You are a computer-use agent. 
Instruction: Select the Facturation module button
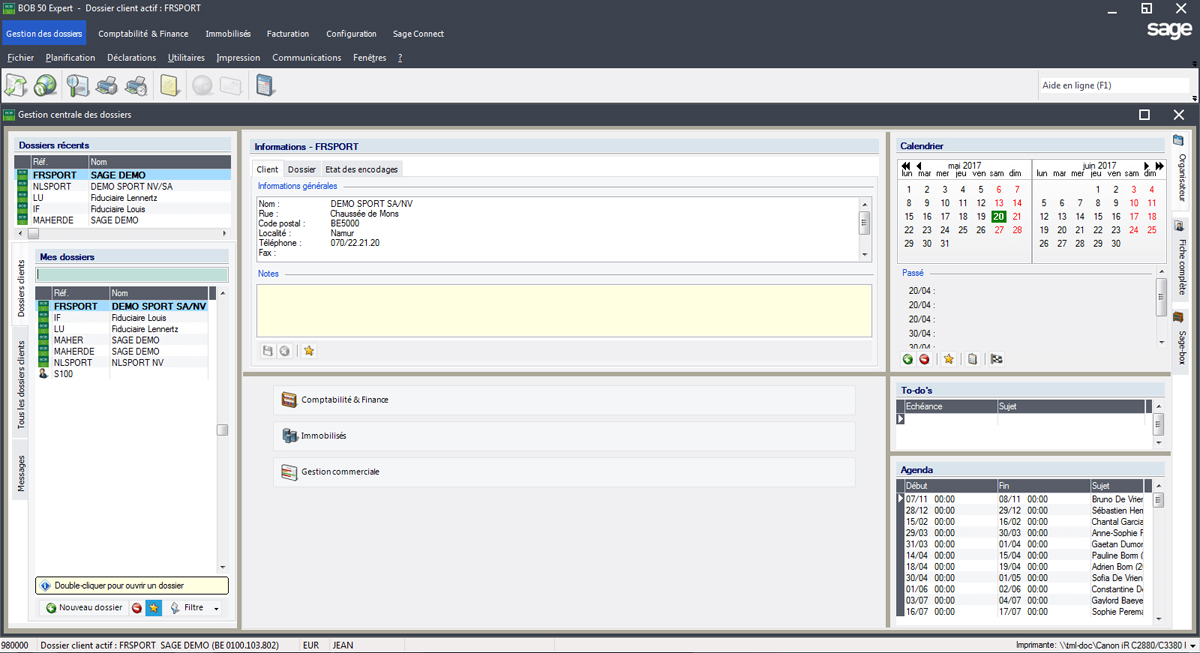click(288, 34)
